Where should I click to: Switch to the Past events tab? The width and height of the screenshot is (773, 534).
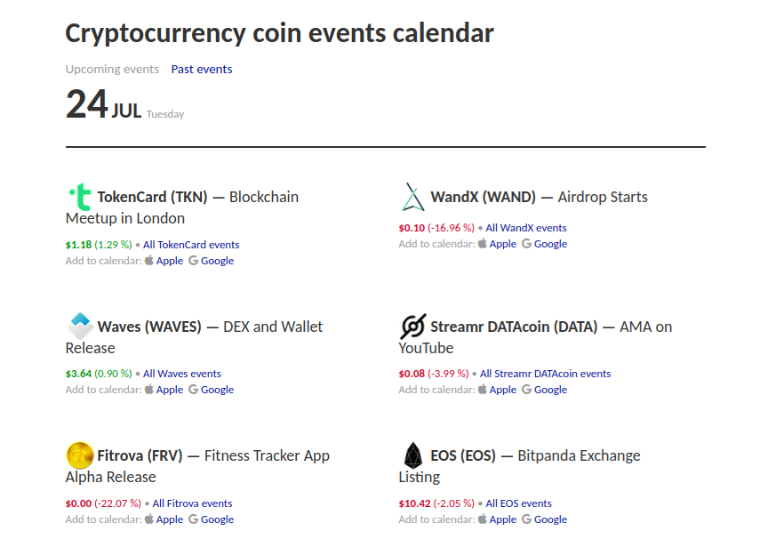coord(201,69)
